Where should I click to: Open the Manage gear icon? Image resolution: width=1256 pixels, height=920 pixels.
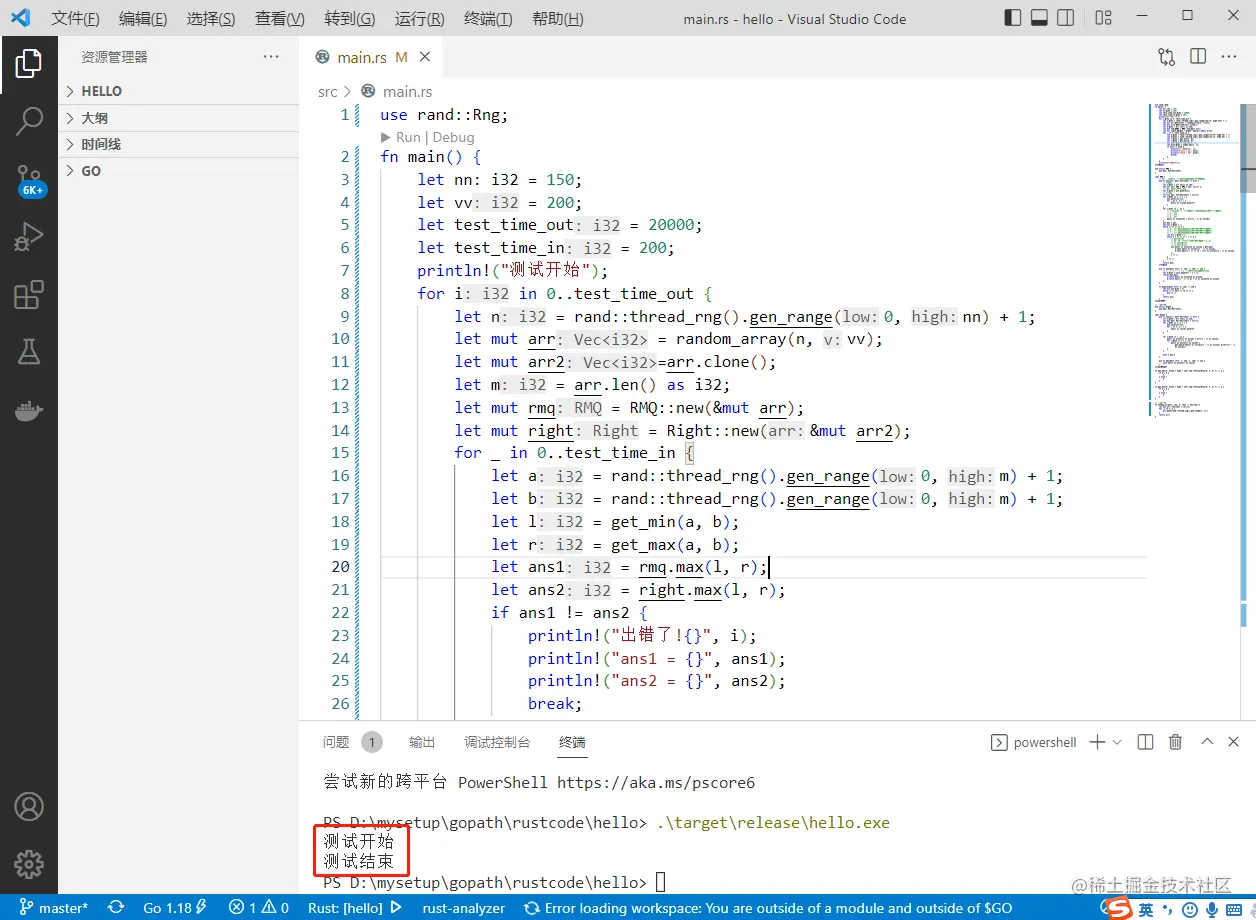(29, 864)
